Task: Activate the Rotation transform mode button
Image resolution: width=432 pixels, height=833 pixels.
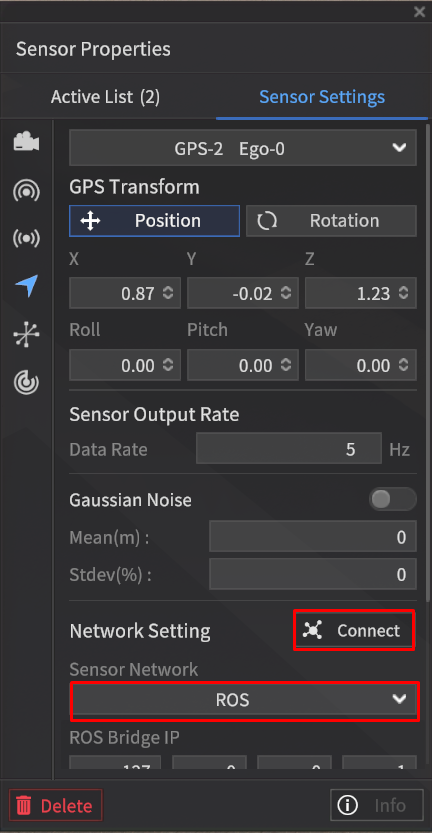Action: (x=331, y=221)
